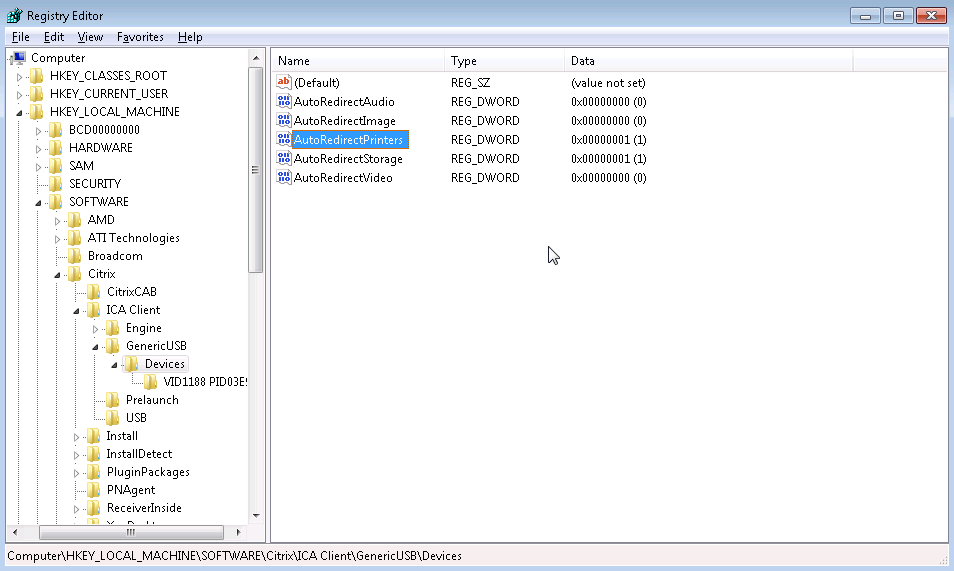The height and width of the screenshot is (571, 954).
Task: Click the tree pane scroll down arrow
Action: click(256, 516)
